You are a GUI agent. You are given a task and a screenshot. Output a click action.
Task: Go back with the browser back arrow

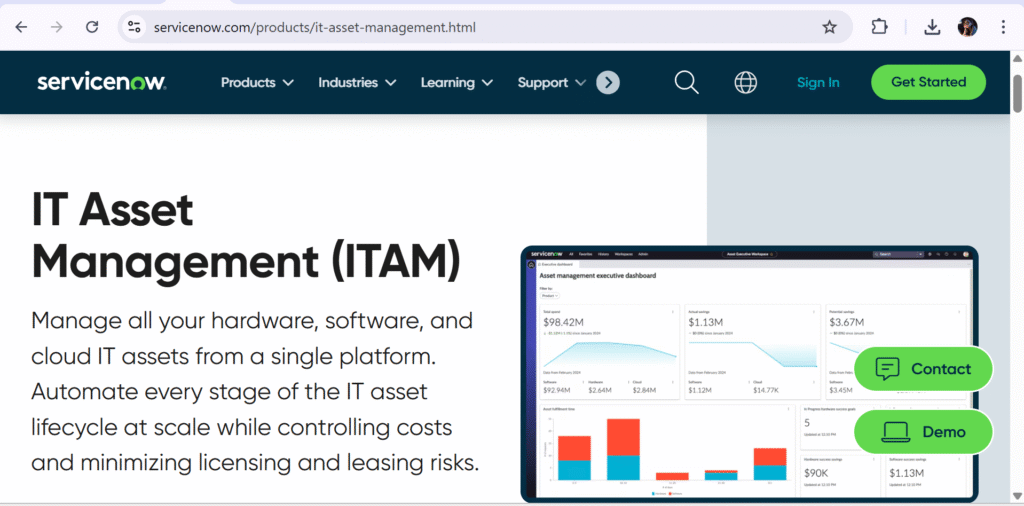pos(22,27)
